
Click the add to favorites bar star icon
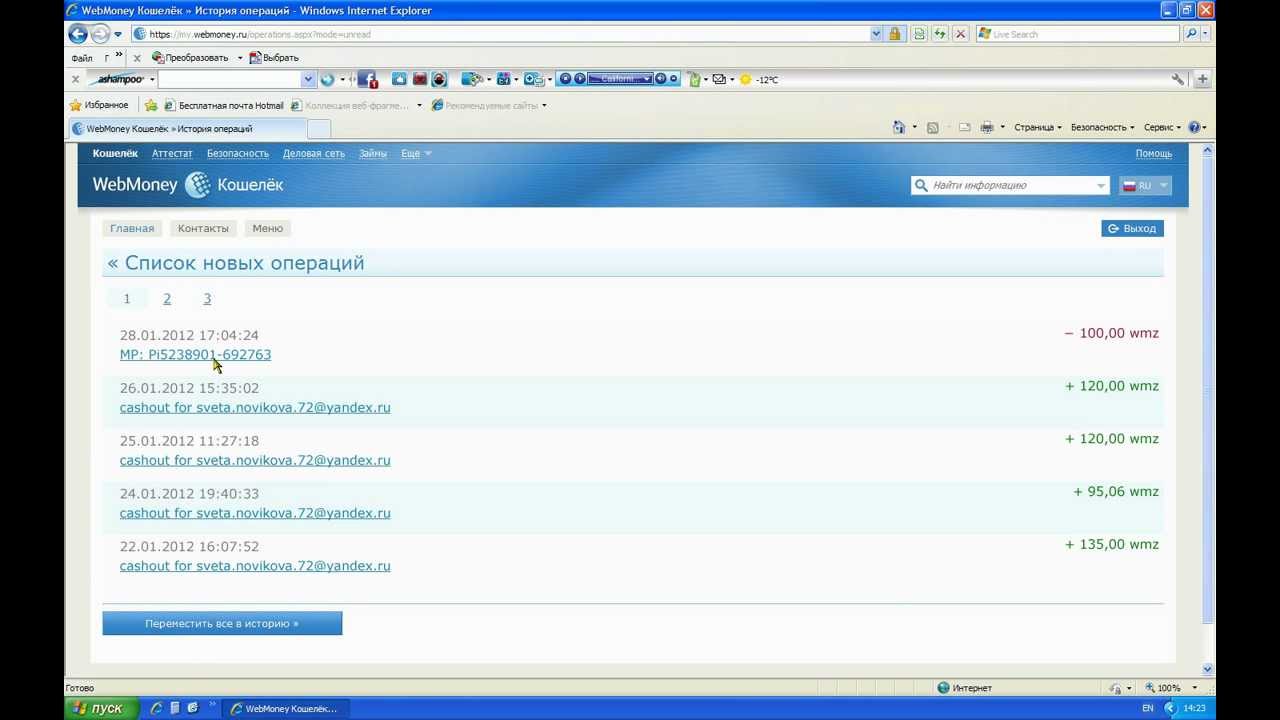click(x=151, y=105)
